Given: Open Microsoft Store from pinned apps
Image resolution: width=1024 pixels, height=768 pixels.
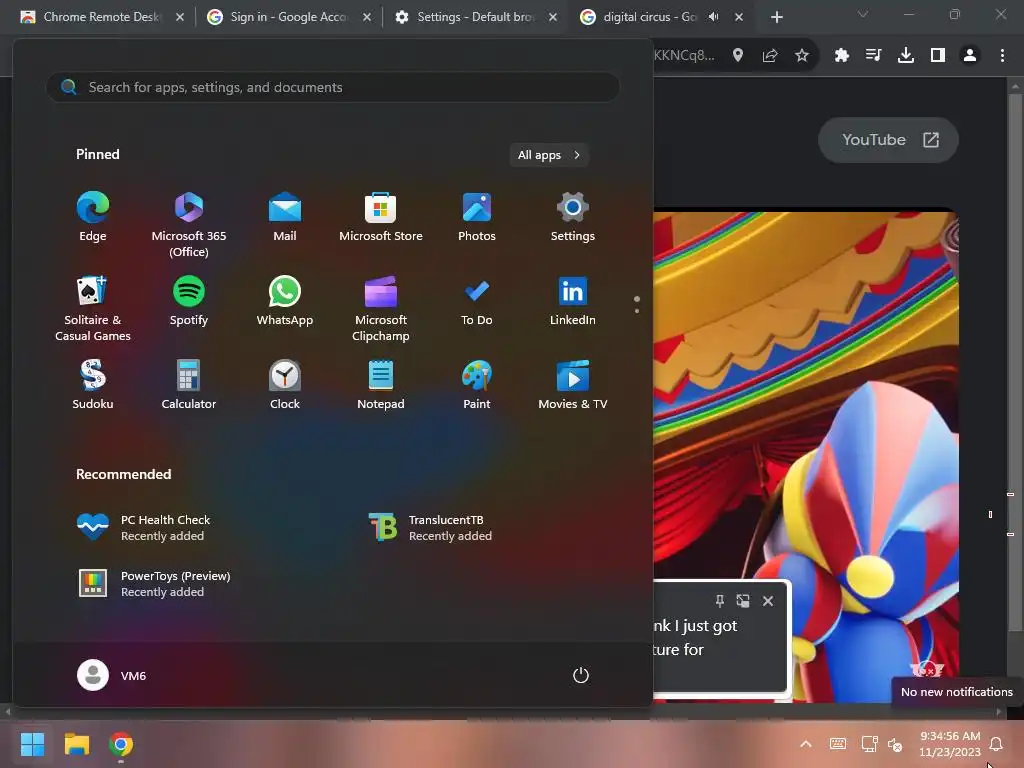Looking at the screenshot, I should pyautogui.click(x=381, y=217).
